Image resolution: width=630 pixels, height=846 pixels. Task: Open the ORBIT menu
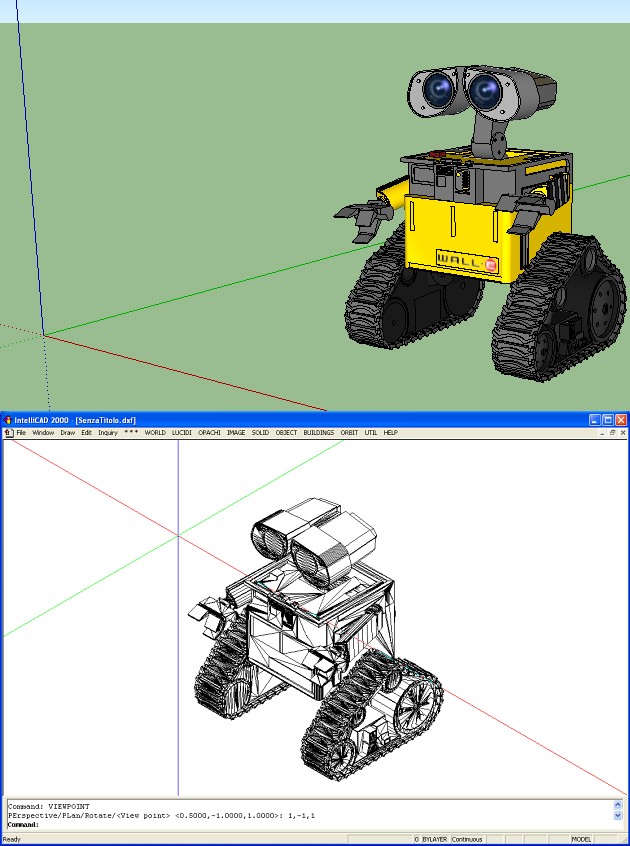pyautogui.click(x=350, y=433)
